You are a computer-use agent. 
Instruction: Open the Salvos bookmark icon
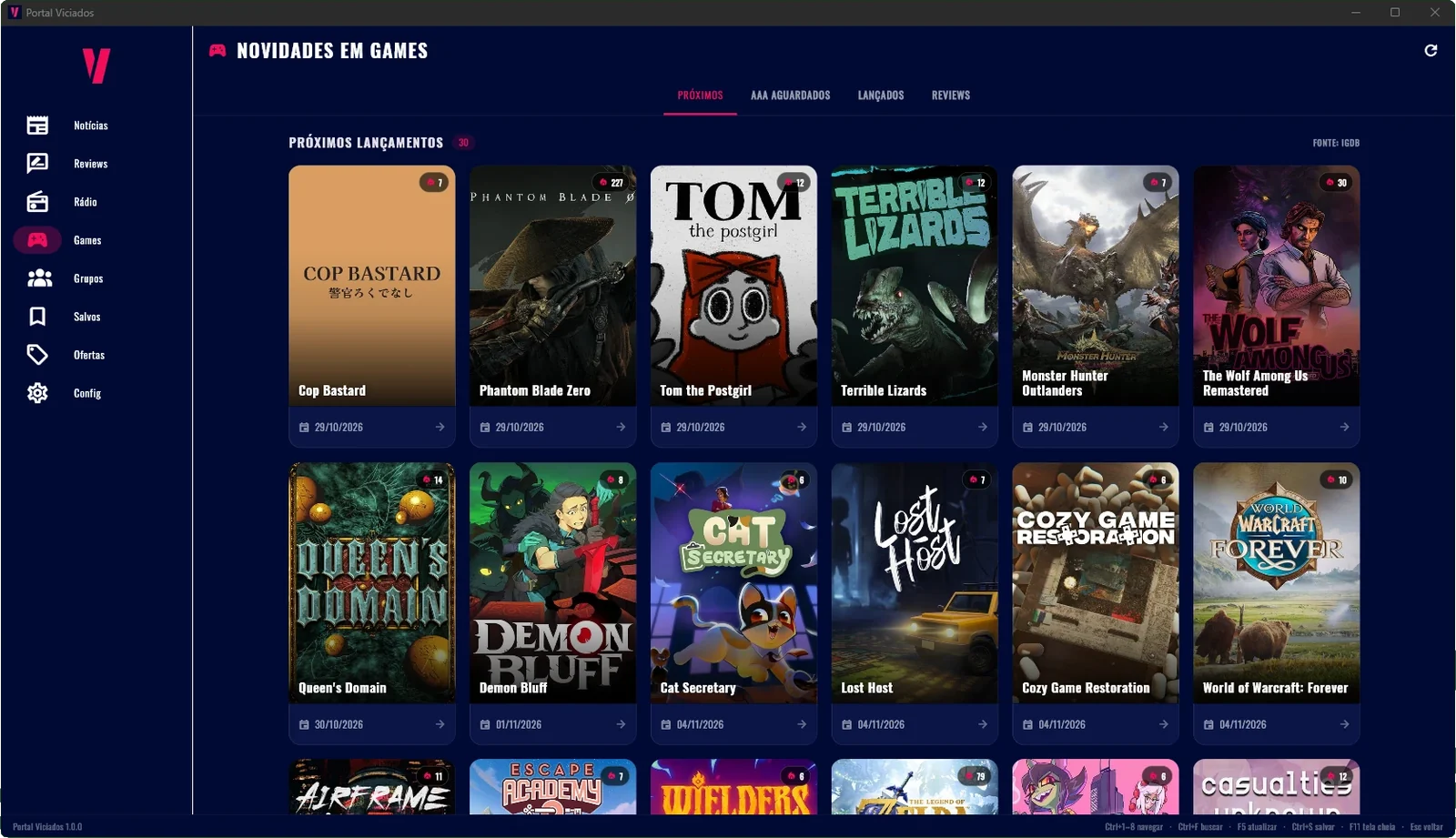(37, 317)
